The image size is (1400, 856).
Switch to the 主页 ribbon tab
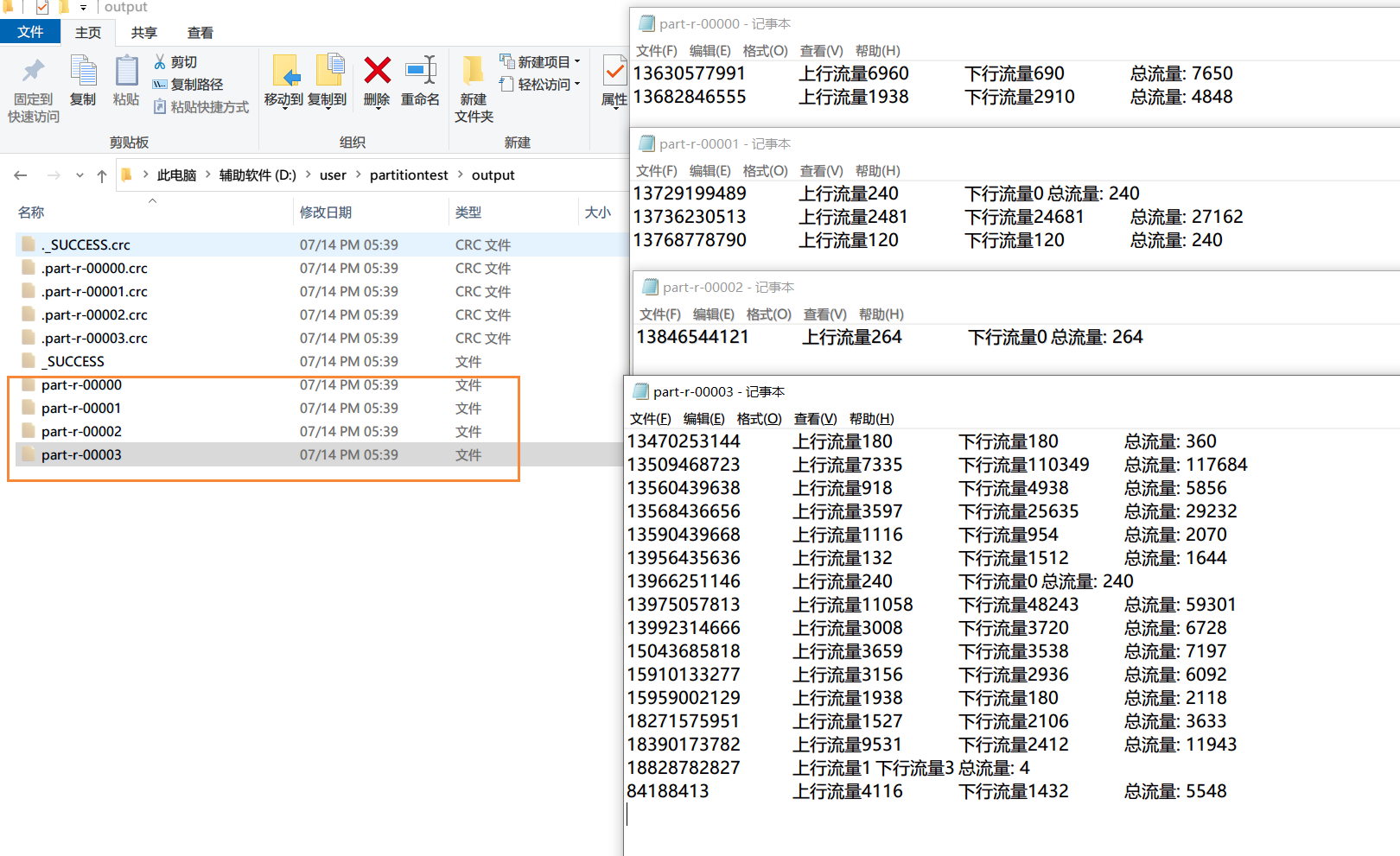pyautogui.click(x=88, y=33)
